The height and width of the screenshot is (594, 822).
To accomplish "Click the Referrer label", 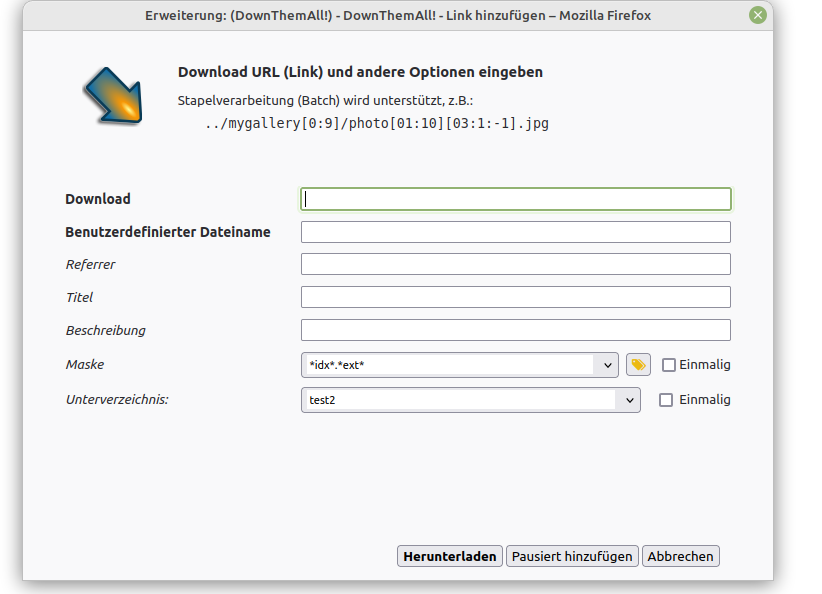I will (x=90, y=264).
